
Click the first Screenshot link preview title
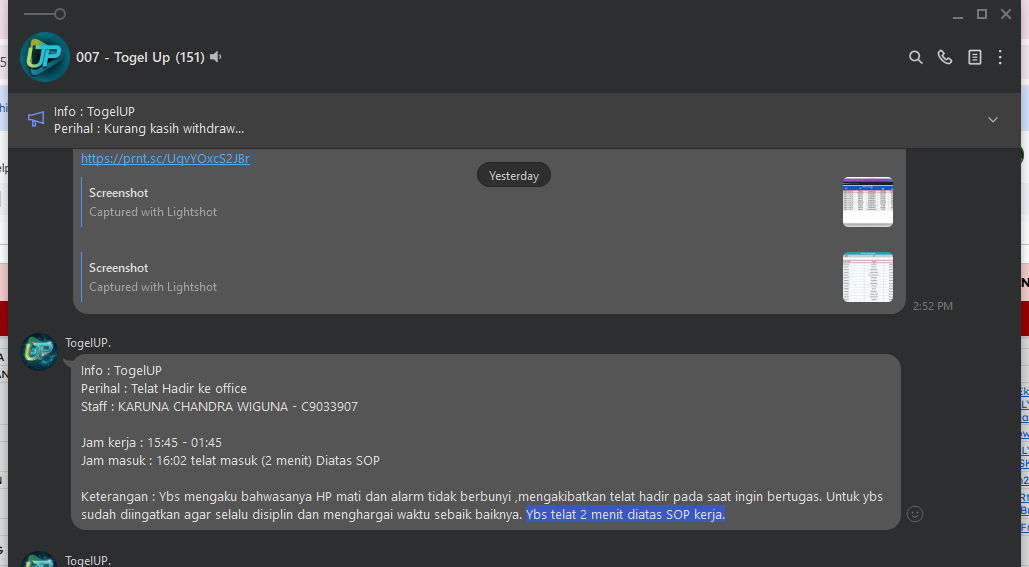(x=119, y=193)
